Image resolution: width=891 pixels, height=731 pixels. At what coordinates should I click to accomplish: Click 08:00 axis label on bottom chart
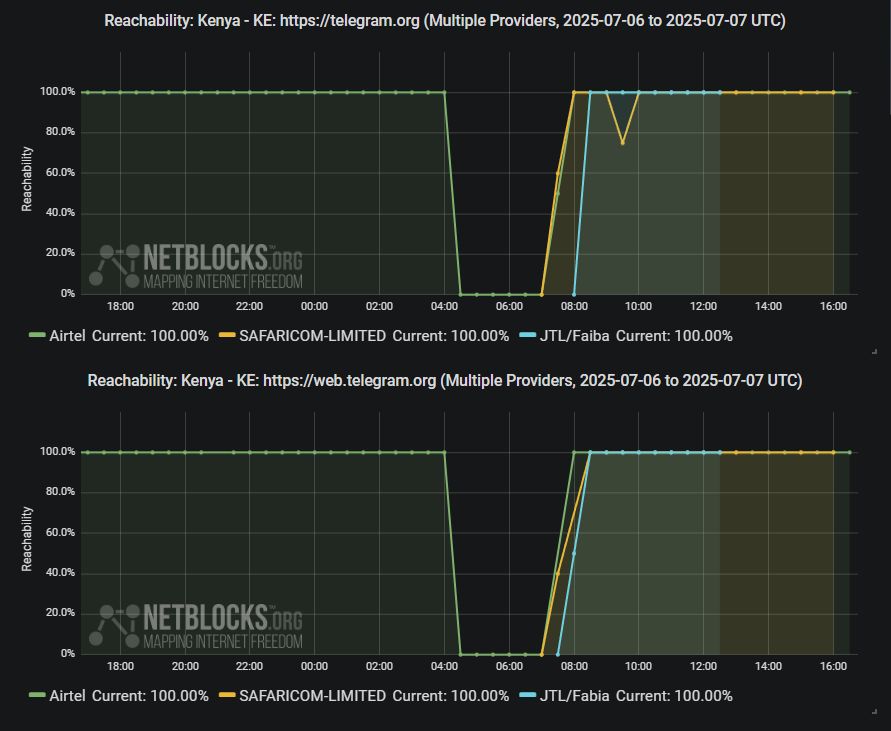(x=574, y=666)
